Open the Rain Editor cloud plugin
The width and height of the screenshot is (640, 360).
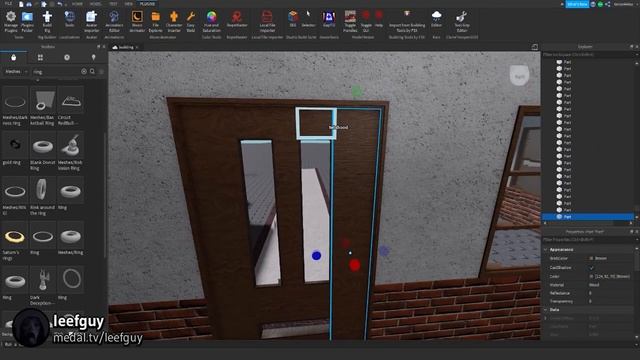[436, 19]
